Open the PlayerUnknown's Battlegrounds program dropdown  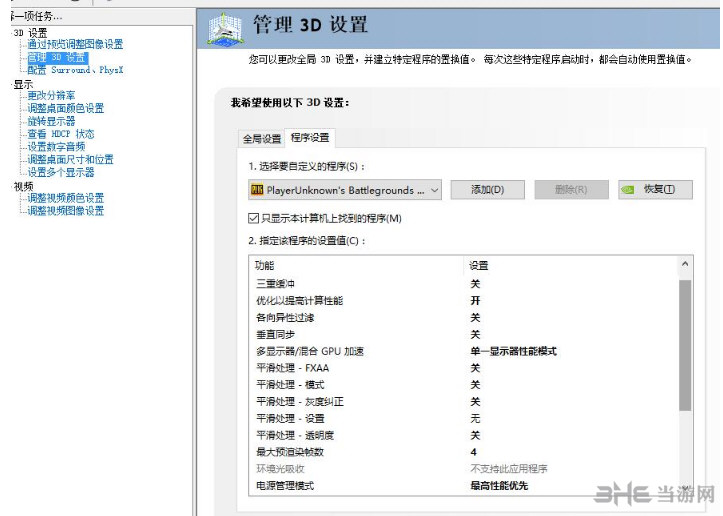(x=345, y=190)
